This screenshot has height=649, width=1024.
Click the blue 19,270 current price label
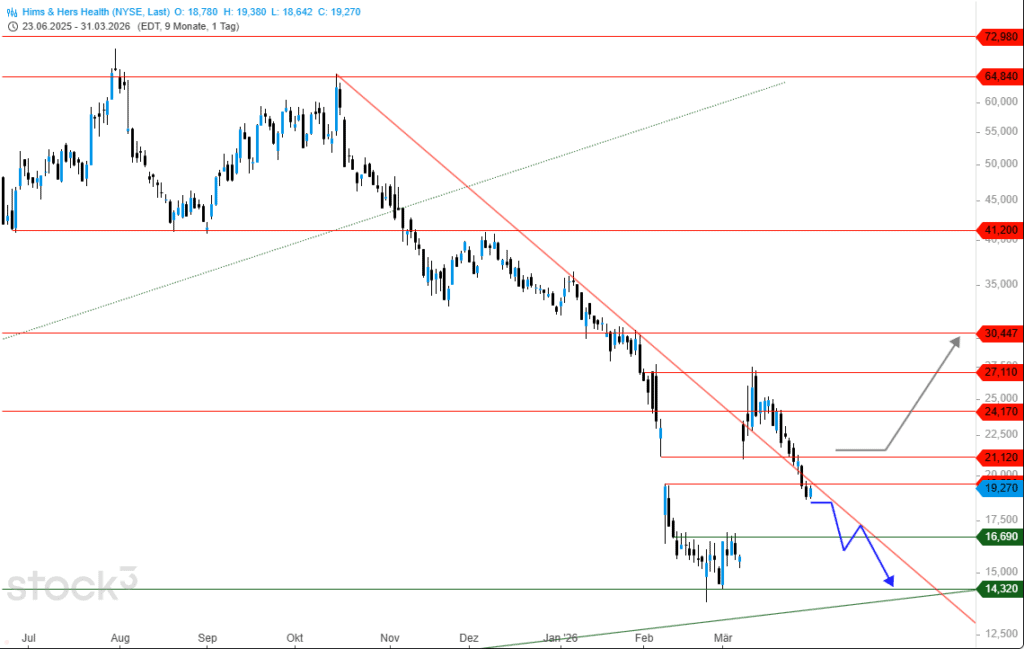pos(999,488)
